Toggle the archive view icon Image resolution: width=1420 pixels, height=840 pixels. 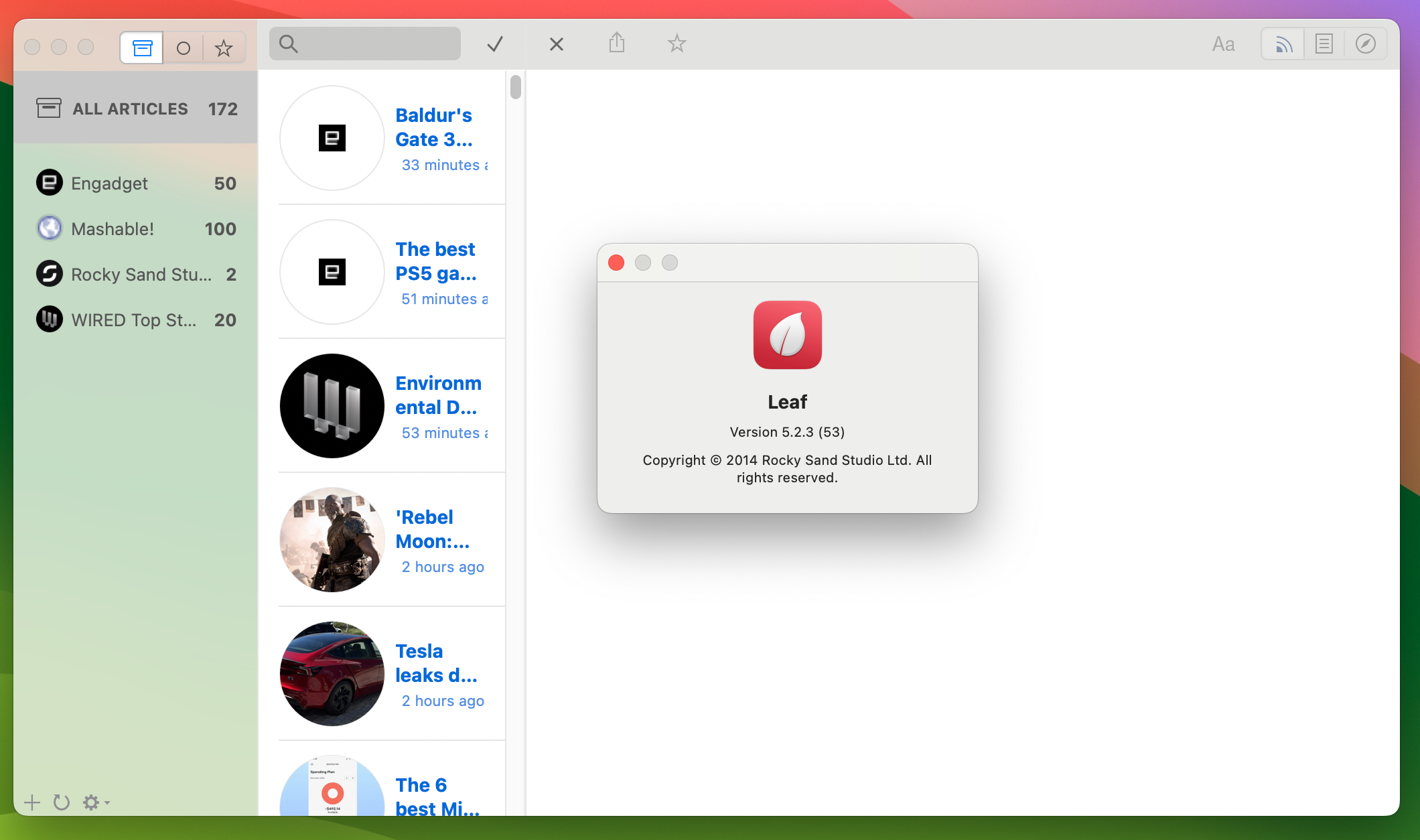141,45
